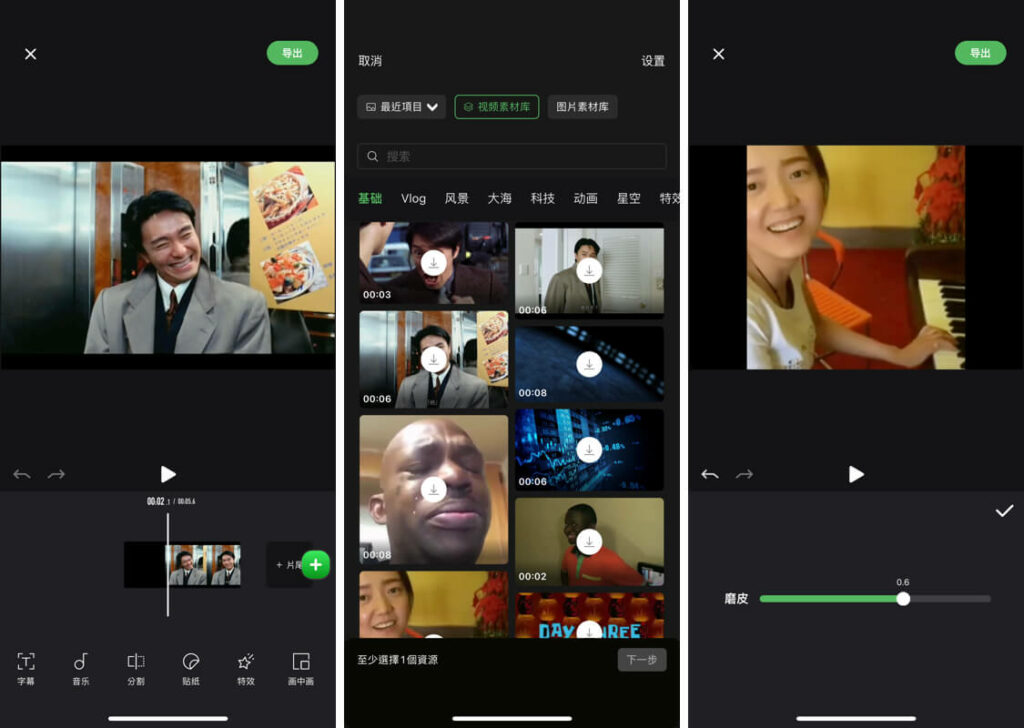Tap 导出 export in right editor screen
1024x728 pixels.
pyautogui.click(x=980, y=54)
